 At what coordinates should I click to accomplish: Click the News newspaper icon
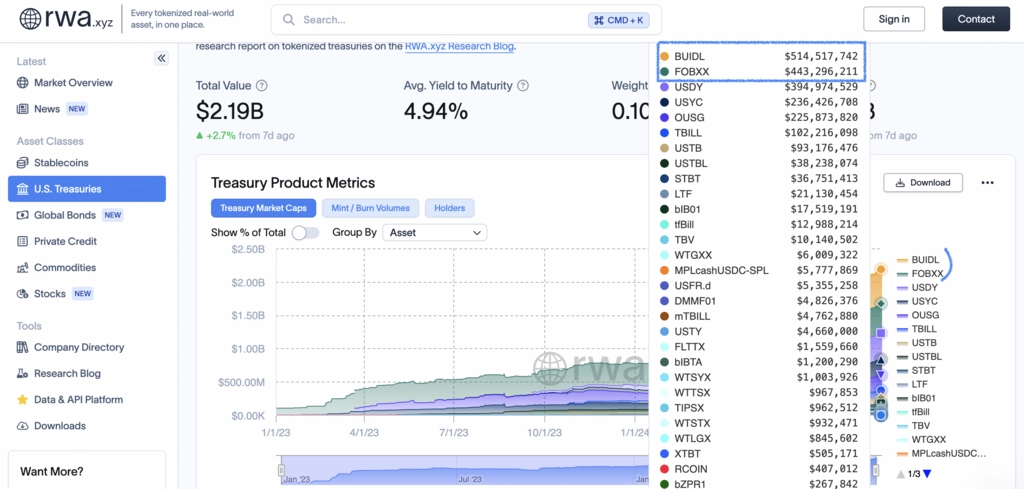coord(23,109)
